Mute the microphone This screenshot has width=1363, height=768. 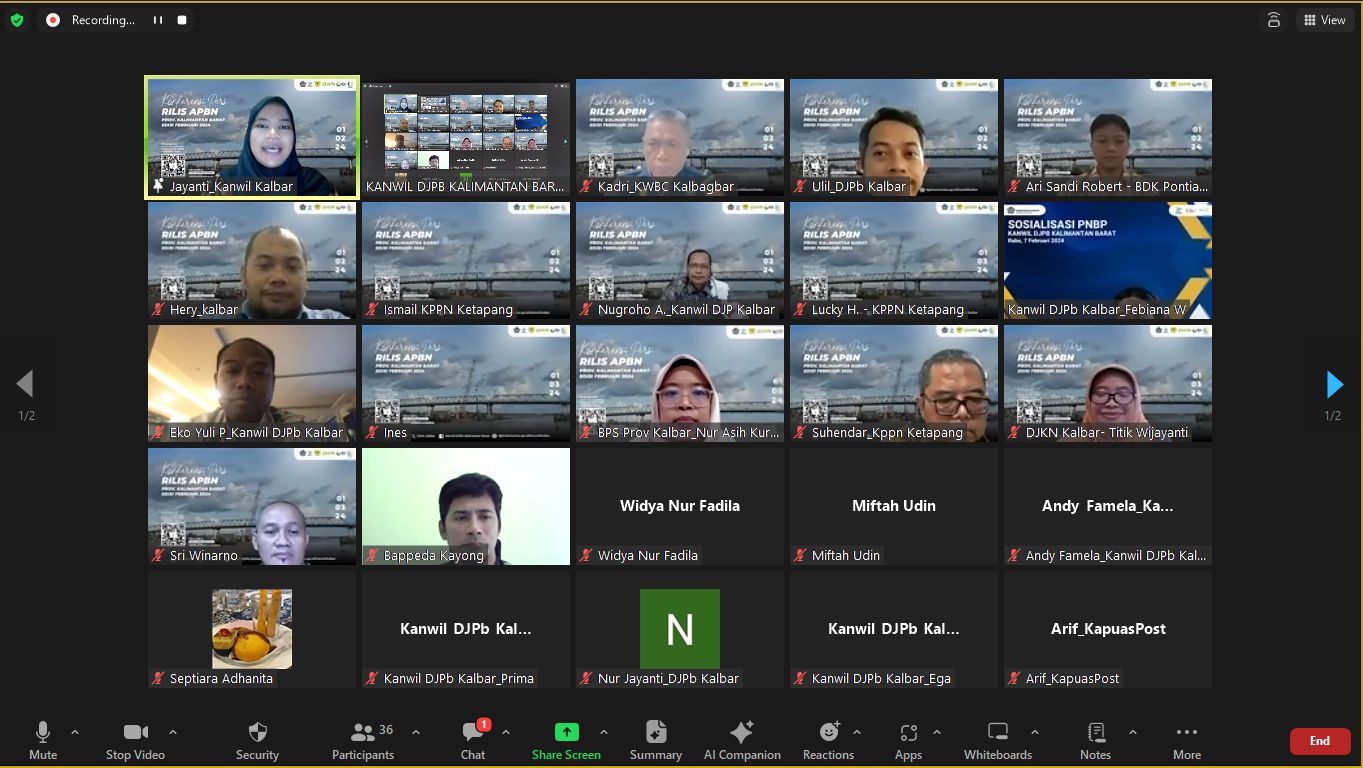(43, 740)
